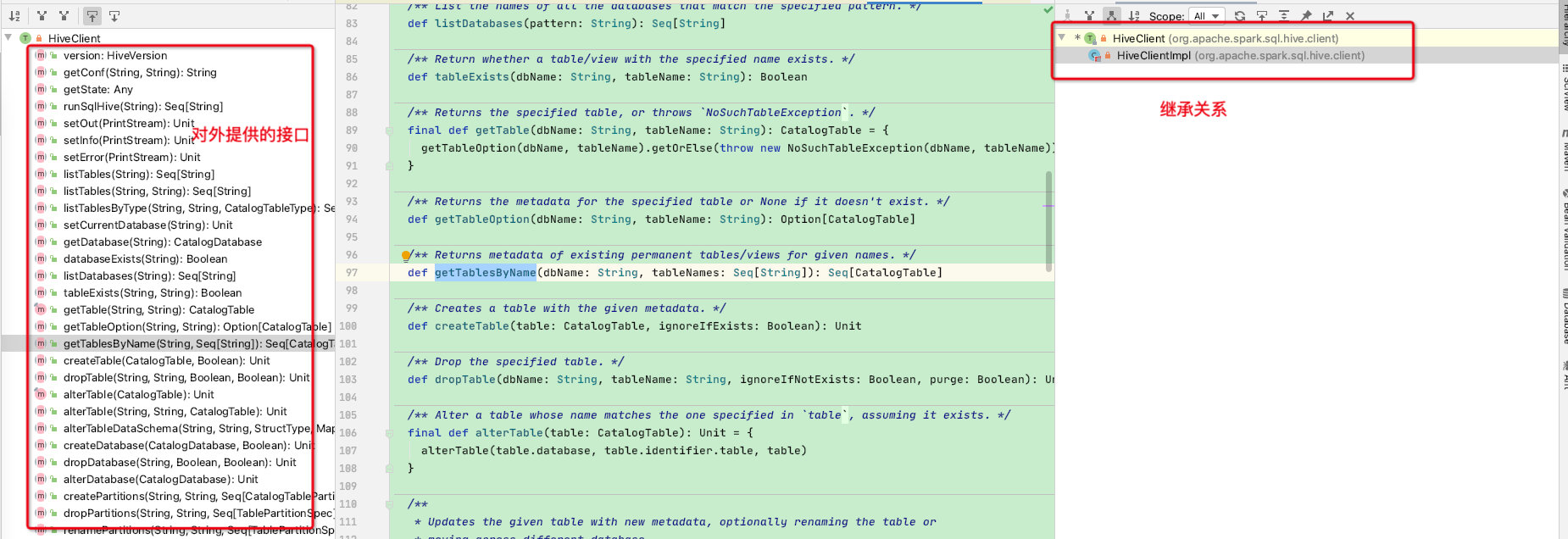The image size is (1568, 539).
Task: Select getTableOption member in structure
Action: (x=197, y=326)
